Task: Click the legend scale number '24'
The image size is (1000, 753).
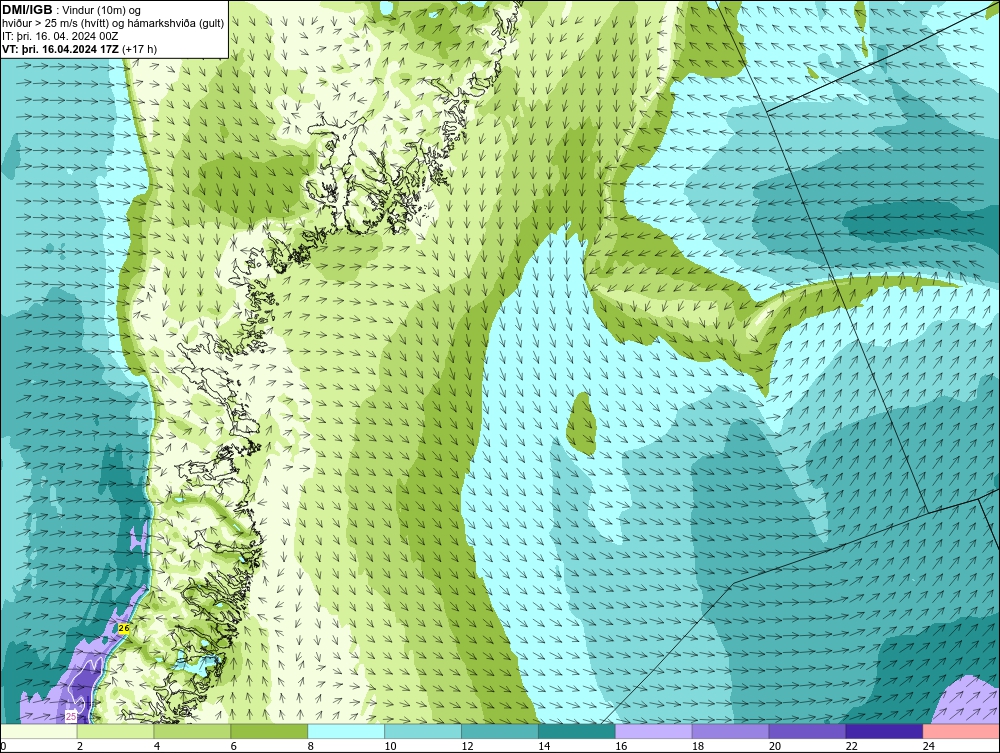Action: tap(929, 746)
